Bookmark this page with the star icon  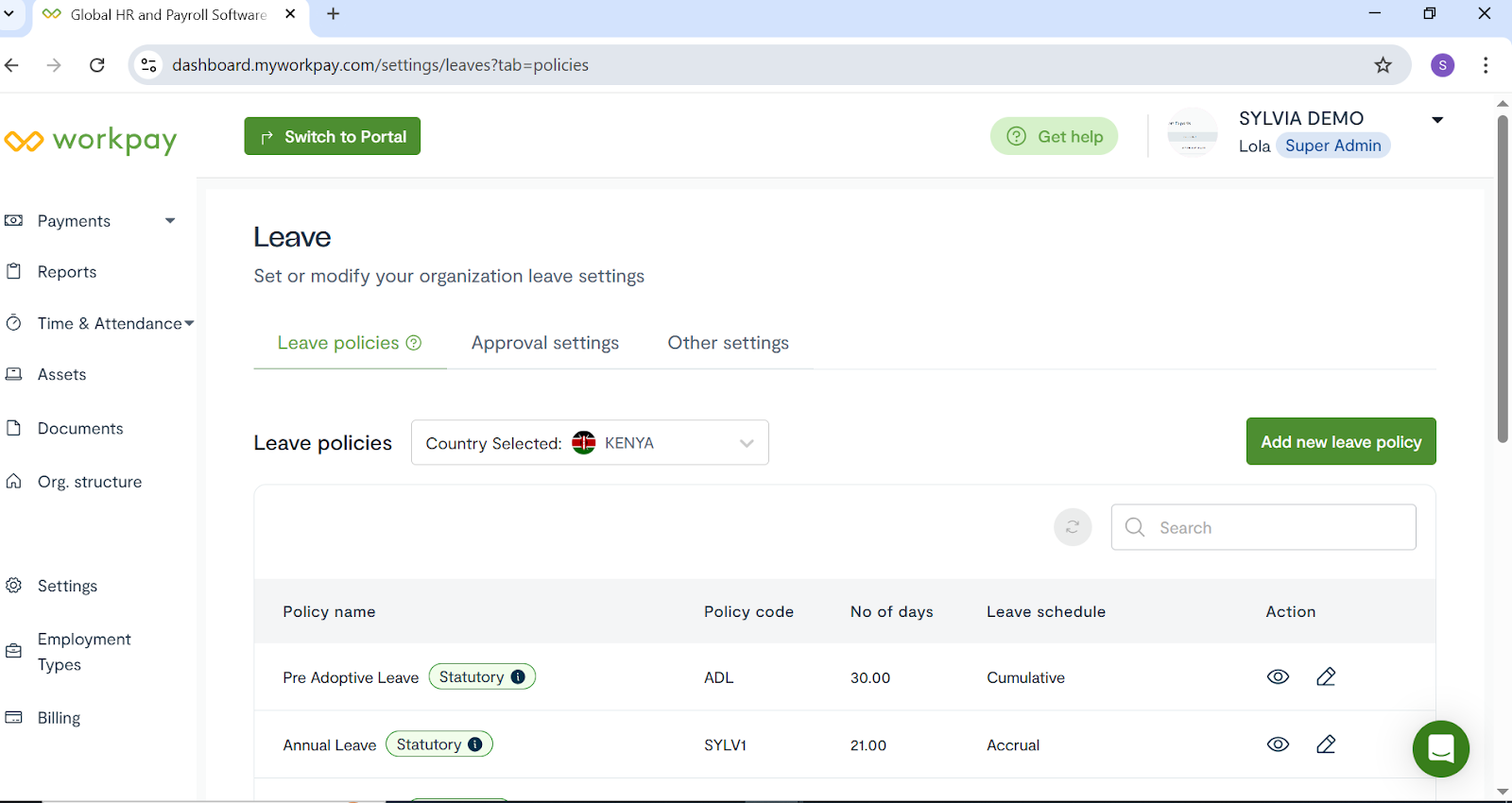[1383, 65]
